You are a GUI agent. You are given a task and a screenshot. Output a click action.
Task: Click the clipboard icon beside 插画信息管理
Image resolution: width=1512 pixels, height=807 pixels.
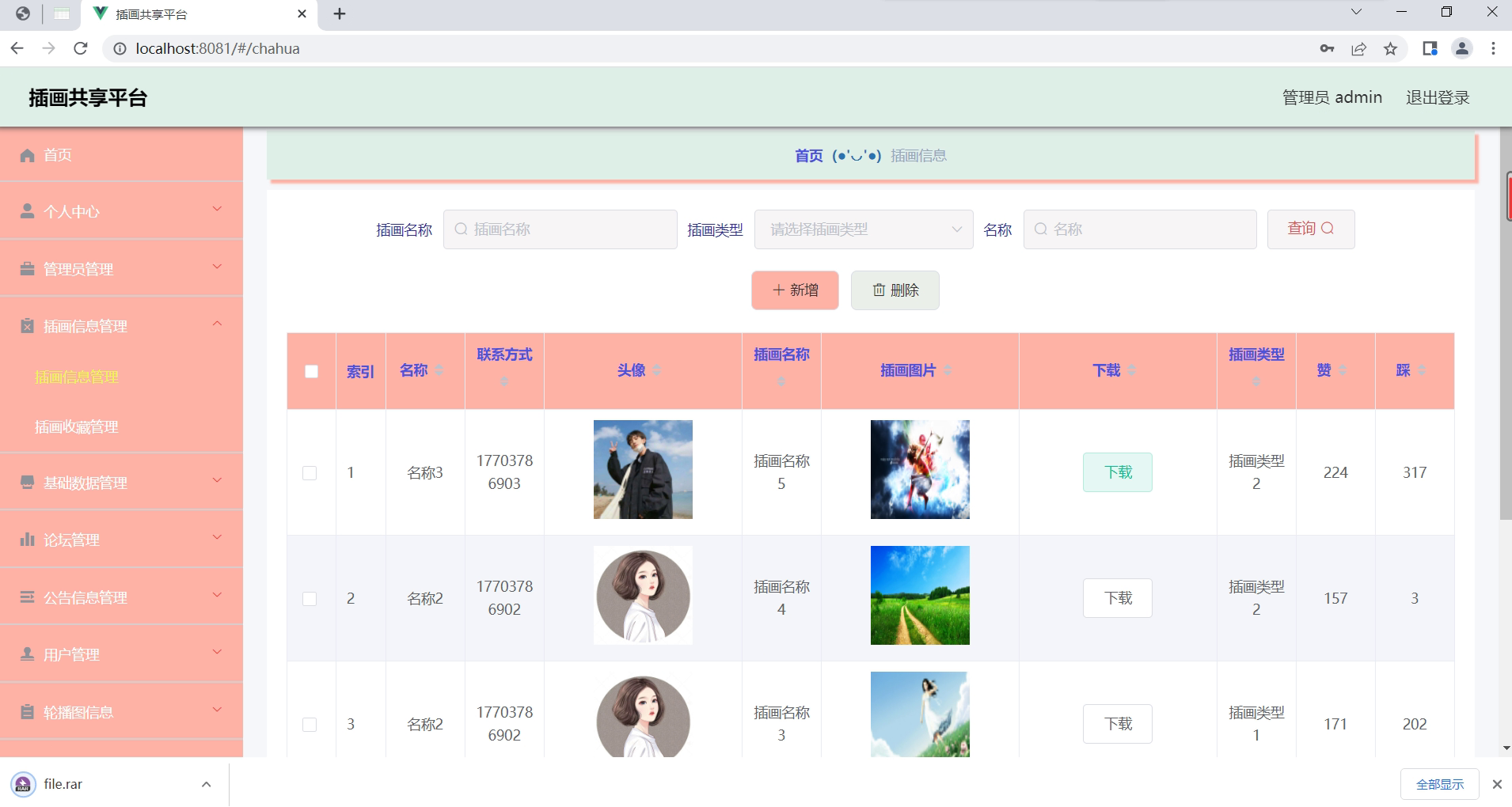pyautogui.click(x=27, y=326)
